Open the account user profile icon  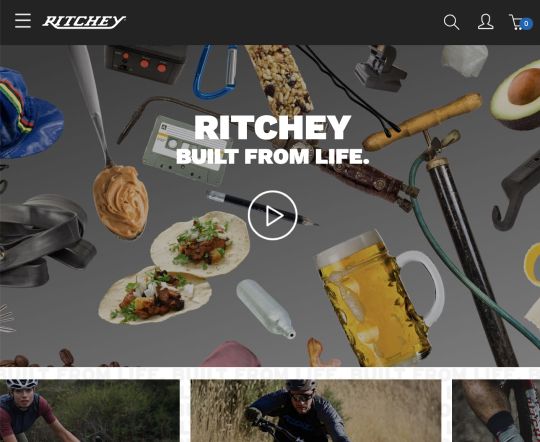[x=486, y=22]
